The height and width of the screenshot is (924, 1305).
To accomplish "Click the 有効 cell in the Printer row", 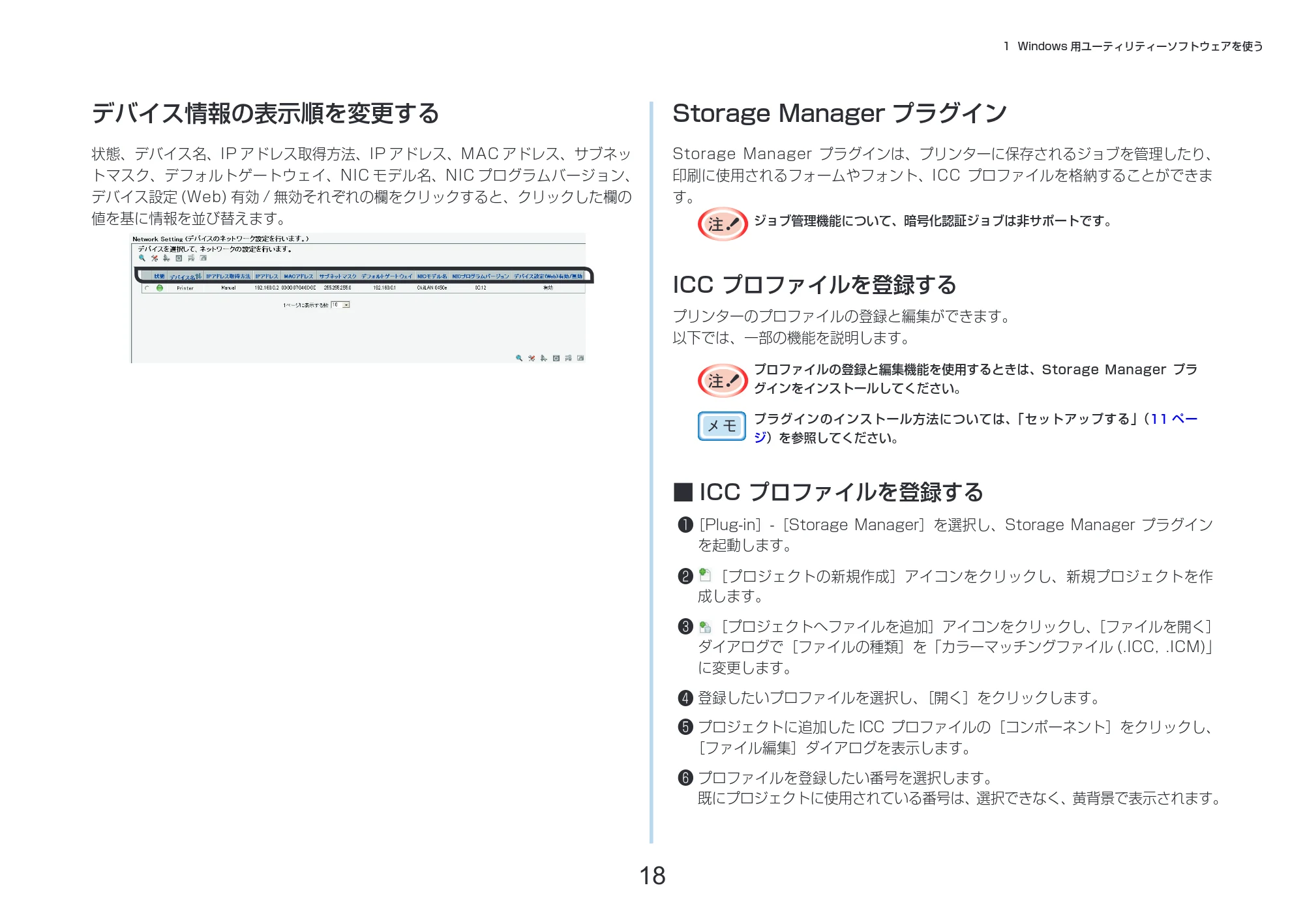I will [x=548, y=288].
